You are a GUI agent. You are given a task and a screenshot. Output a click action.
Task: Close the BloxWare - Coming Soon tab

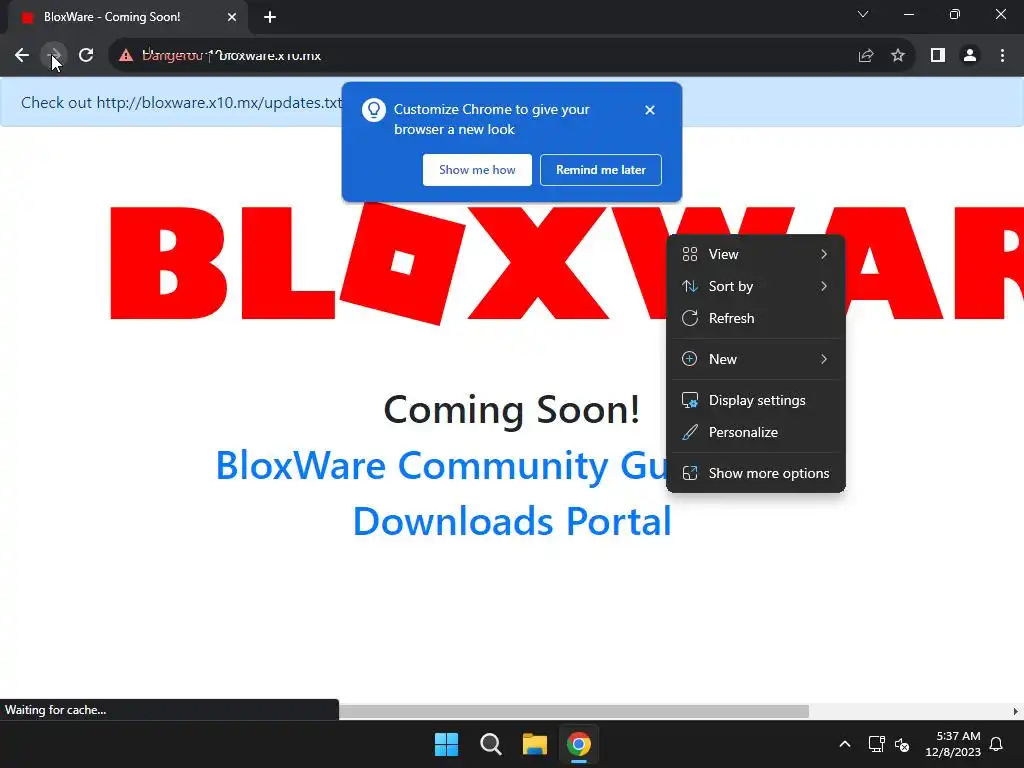[232, 17]
